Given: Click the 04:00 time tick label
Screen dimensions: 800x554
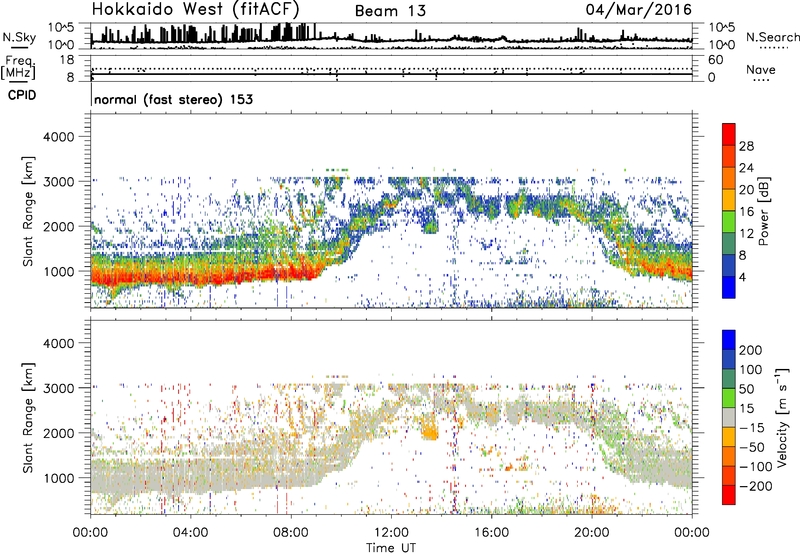Looking at the screenshot, I should [190, 533].
